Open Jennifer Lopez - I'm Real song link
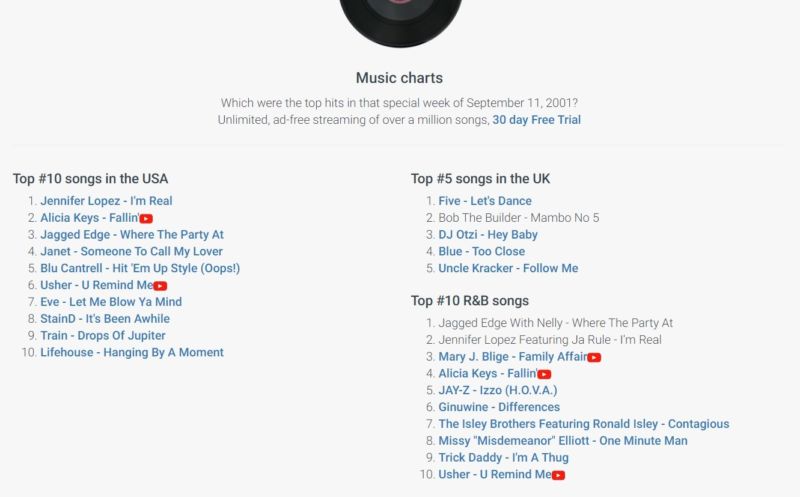The image size is (800, 497). point(106,201)
